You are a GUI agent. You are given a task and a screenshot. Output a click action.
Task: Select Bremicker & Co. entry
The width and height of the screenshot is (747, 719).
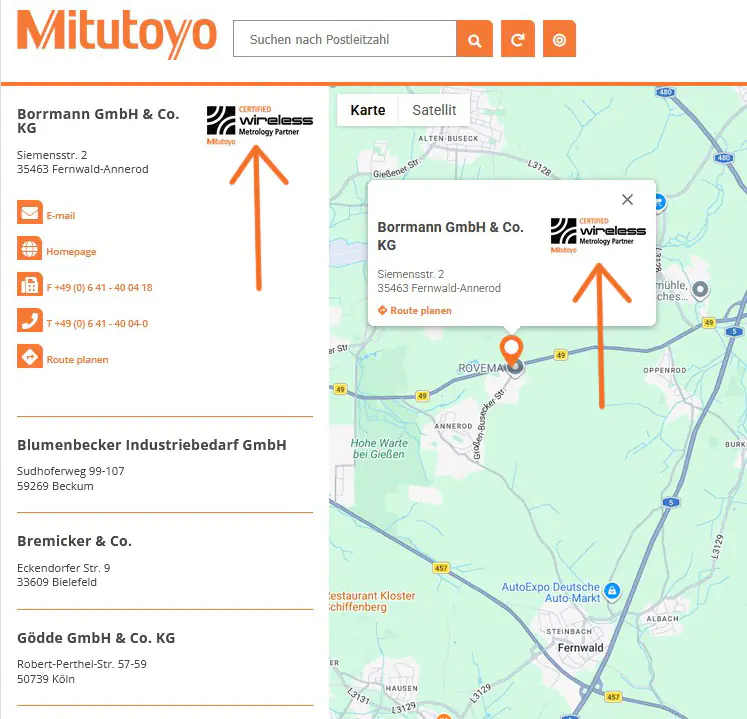74,541
